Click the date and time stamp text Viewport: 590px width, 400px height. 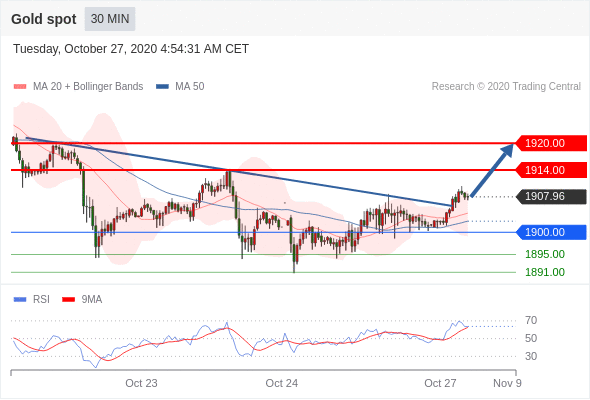[131, 49]
